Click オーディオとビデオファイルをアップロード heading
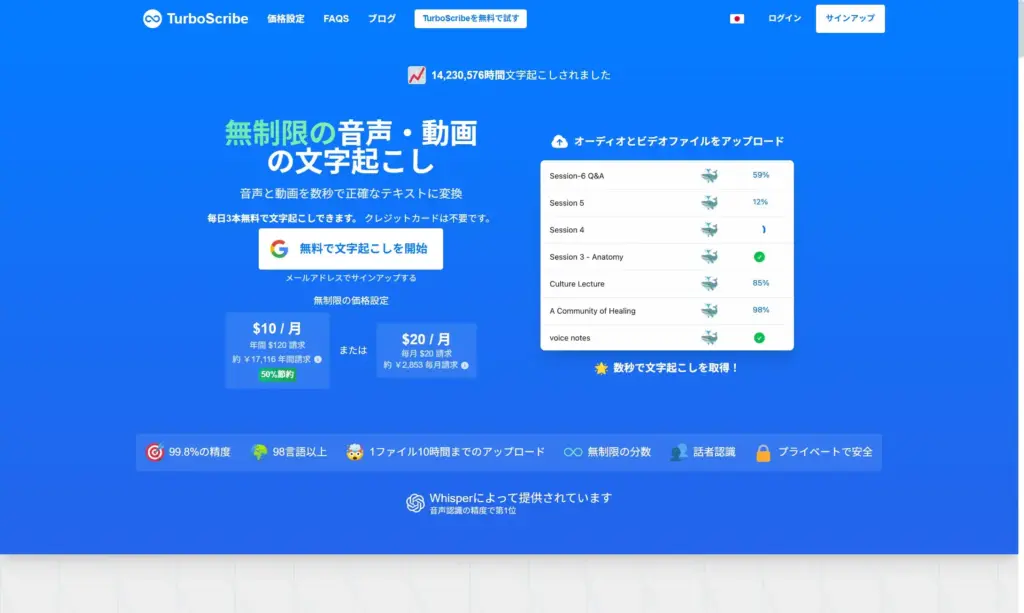The image size is (1024, 613). pyautogui.click(x=679, y=142)
